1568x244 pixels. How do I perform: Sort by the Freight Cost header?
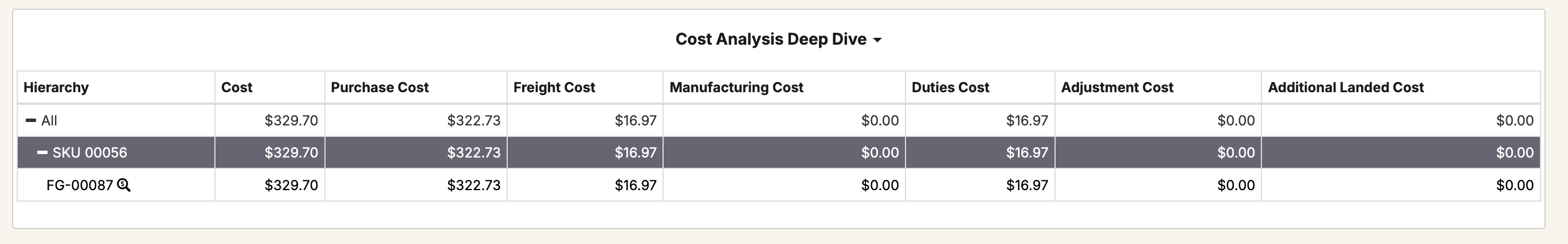(x=554, y=88)
